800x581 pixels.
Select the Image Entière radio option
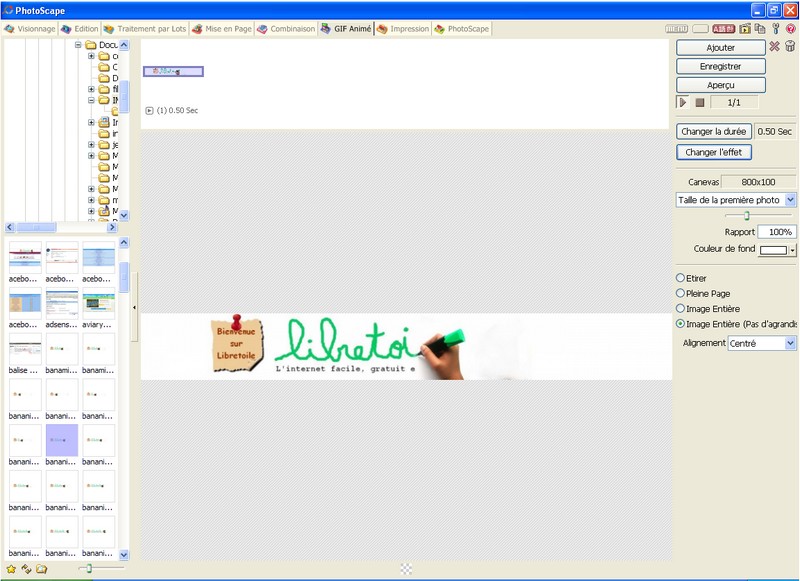click(680, 309)
